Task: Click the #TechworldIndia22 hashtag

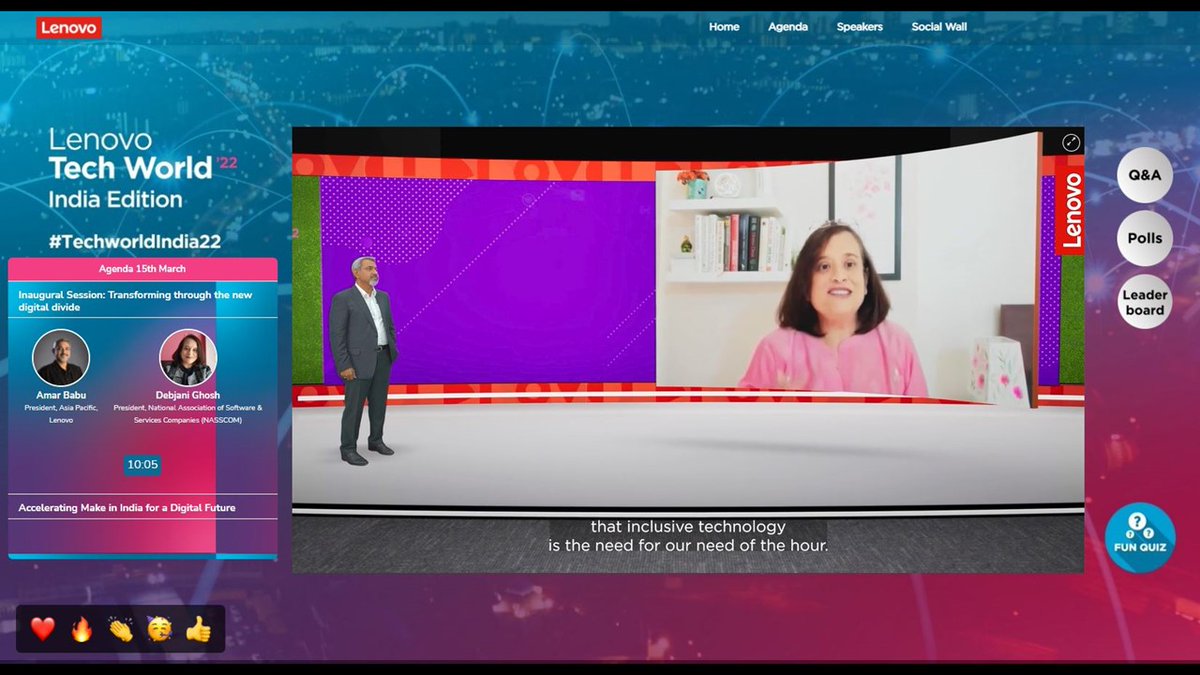Action: point(135,241)
